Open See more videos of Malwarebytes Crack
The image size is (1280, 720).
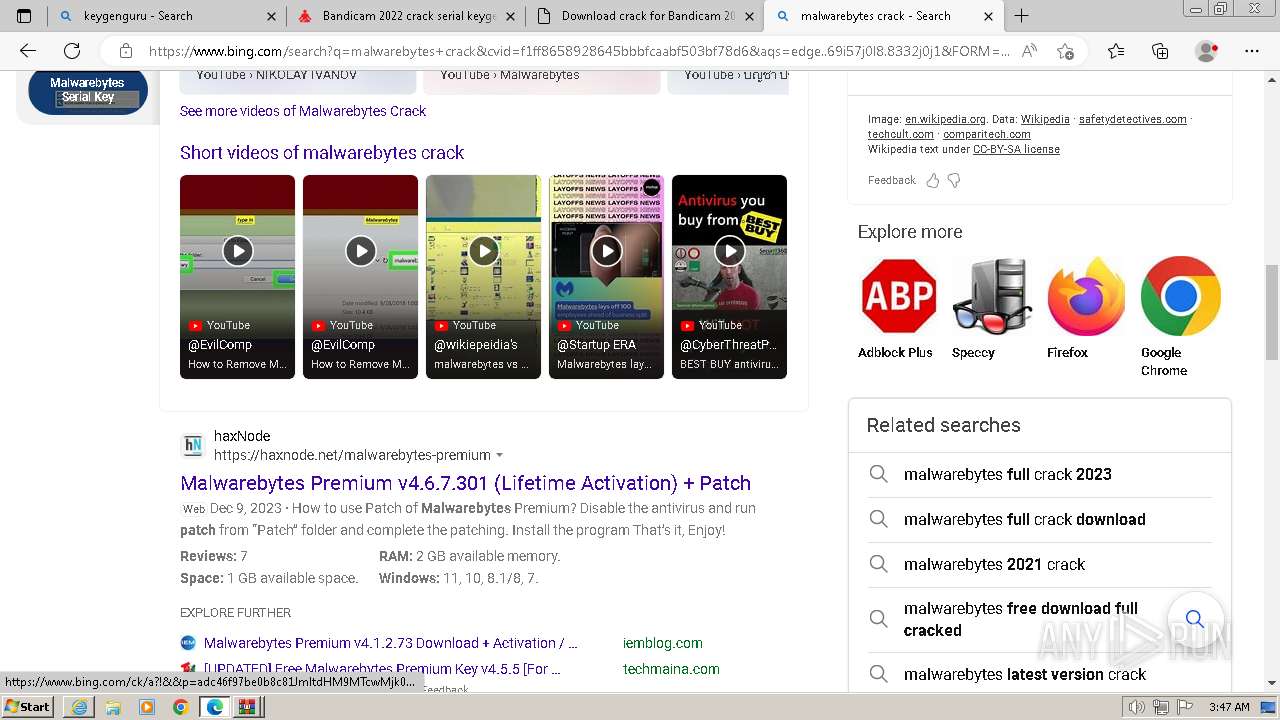(303, 111)
